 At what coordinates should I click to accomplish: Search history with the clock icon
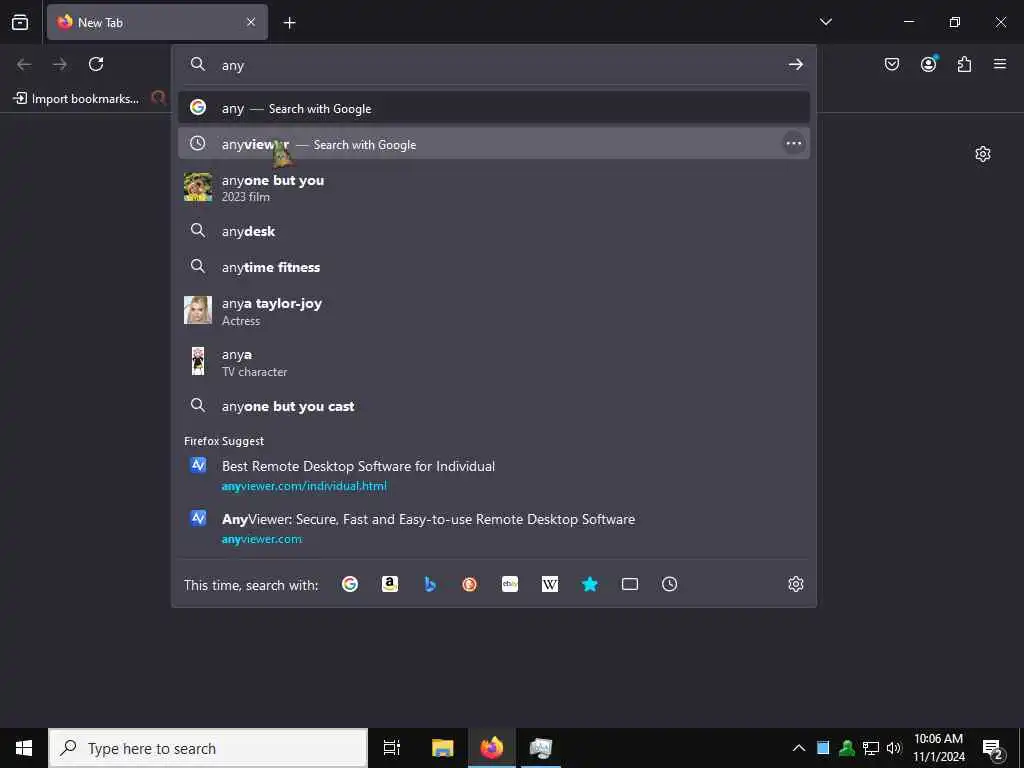tap(669, 584)
